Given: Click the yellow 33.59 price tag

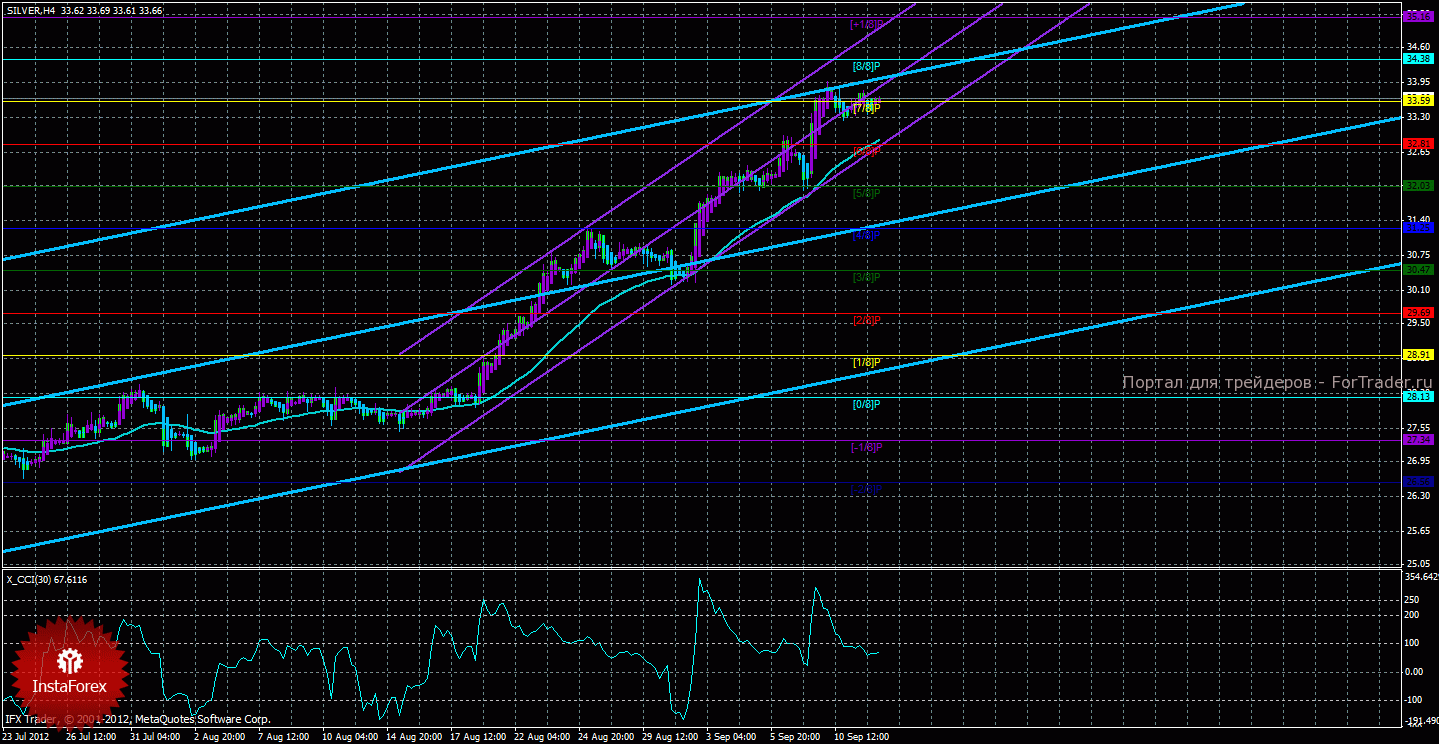Looking at the screenshot, I should (1417, 100).
